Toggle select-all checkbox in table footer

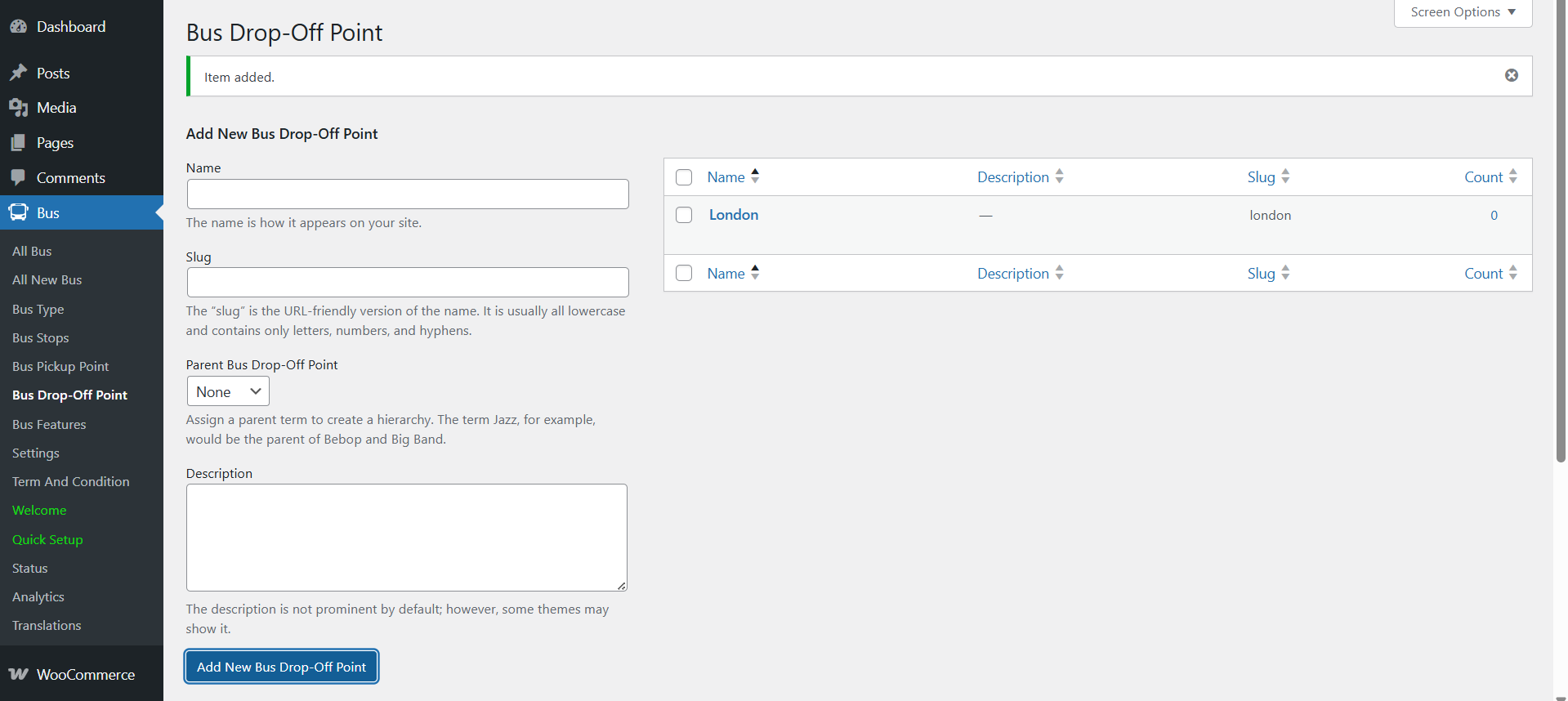click(684, 274)
